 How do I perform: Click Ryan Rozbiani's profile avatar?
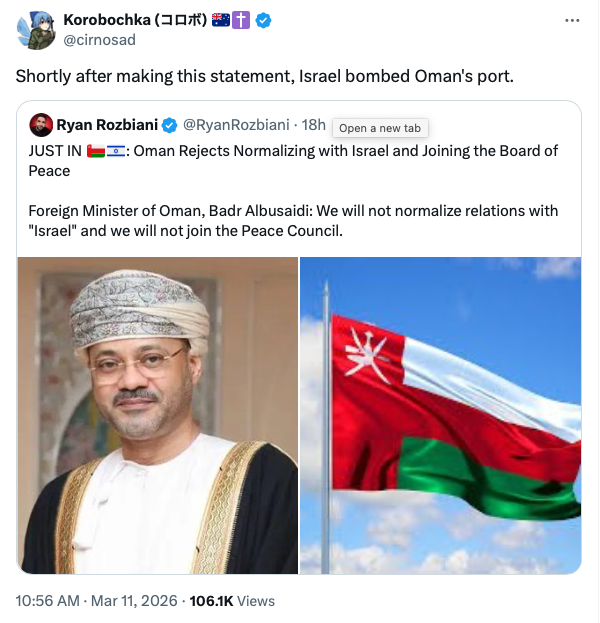pos(40,125)
